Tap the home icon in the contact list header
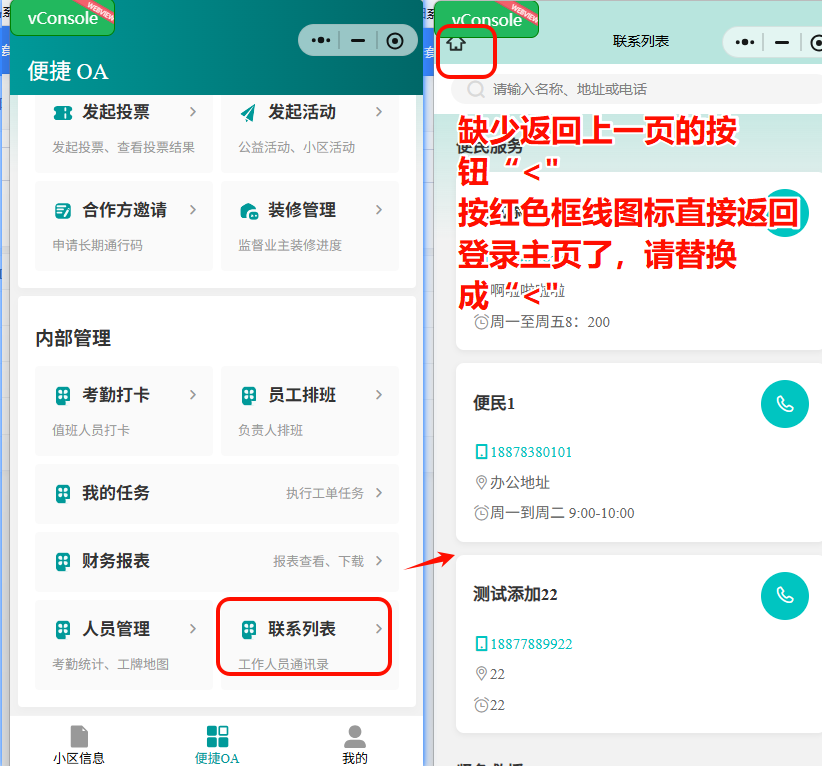822x766 pixels. pyautogui.click(x=457, y=43)
